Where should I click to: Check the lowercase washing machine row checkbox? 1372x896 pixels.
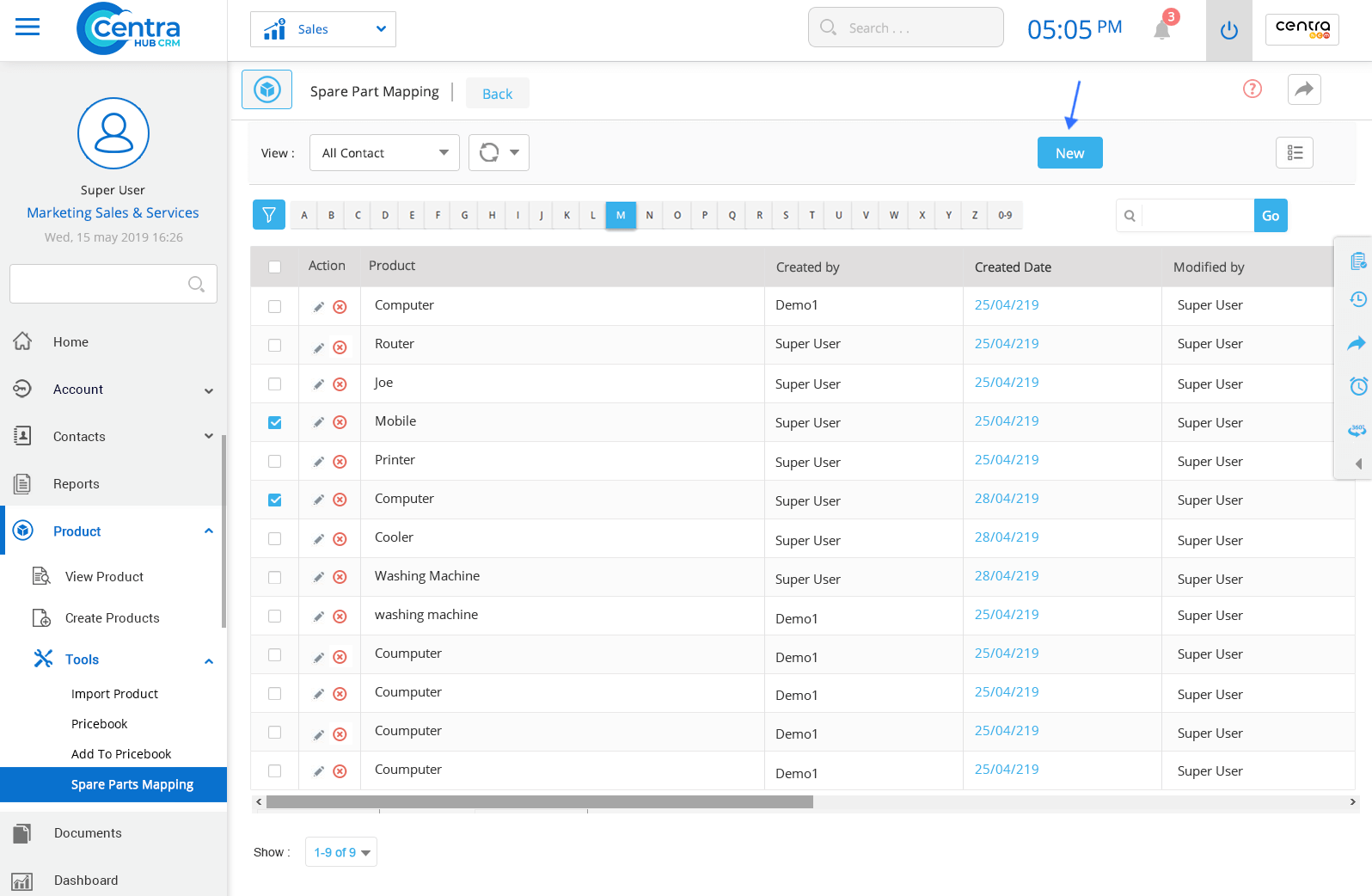(x=275, y=616)
